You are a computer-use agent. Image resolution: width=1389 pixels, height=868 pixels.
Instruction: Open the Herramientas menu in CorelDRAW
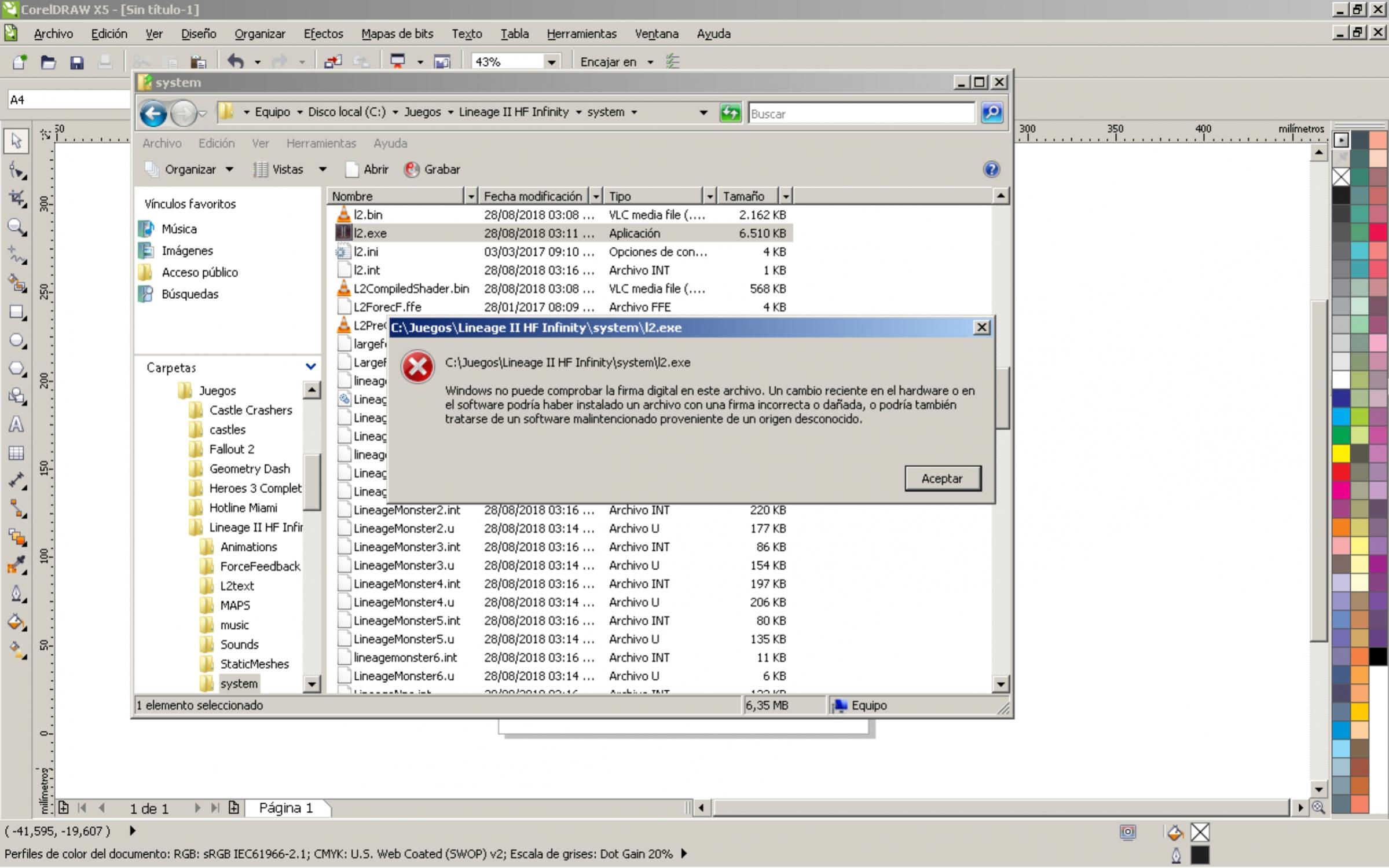click(x=581, y=34)
